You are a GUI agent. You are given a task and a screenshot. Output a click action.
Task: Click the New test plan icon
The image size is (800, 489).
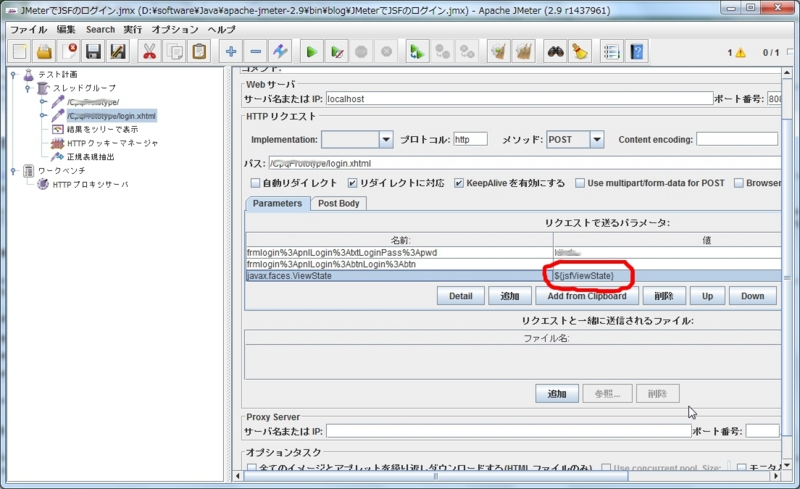point(20,52)
